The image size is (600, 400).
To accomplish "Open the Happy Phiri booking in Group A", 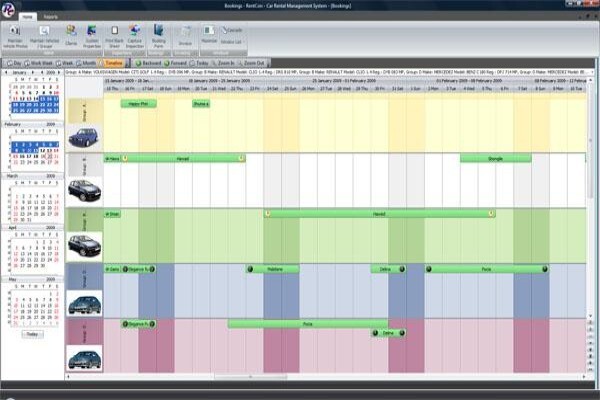I will (x=139, y=104).
